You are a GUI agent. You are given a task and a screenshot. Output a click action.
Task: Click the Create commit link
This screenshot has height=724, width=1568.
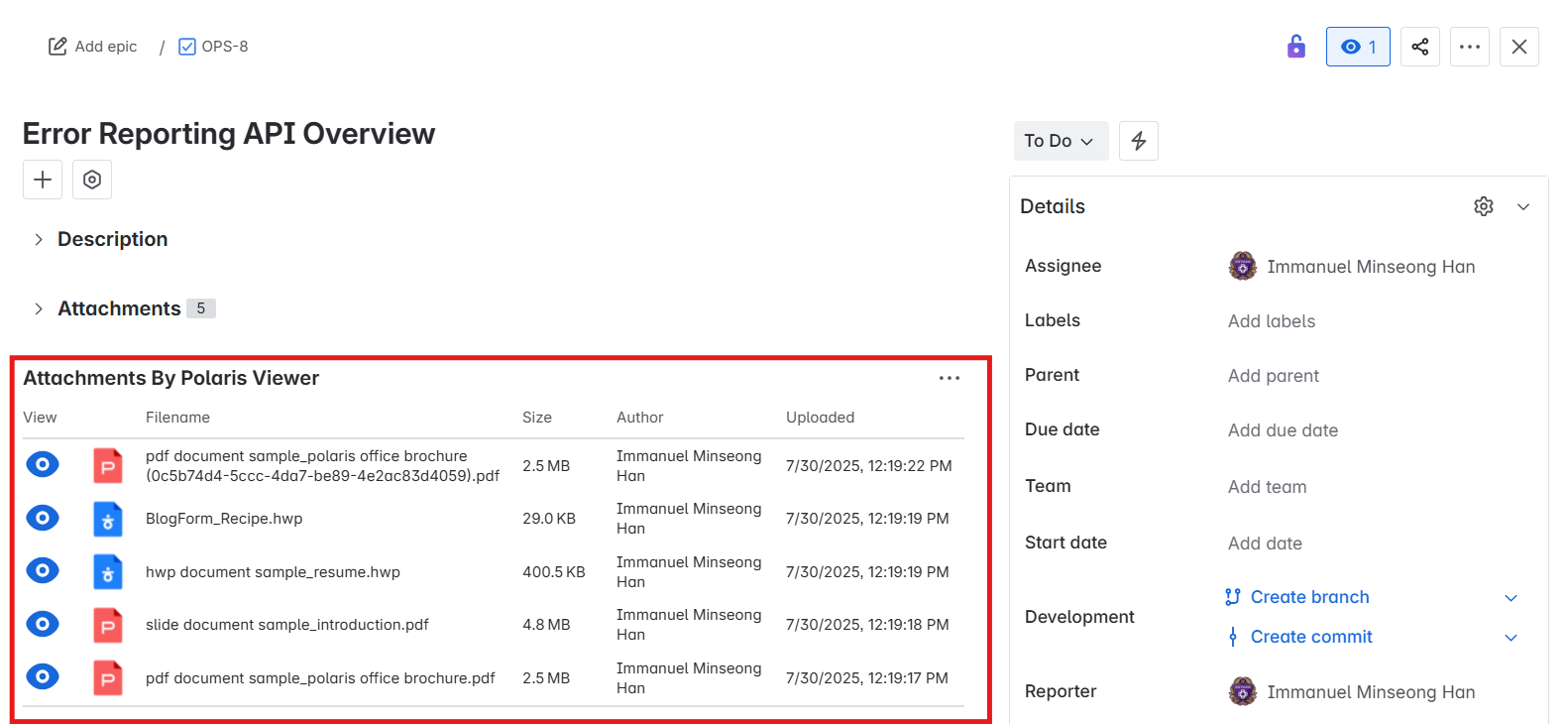1311,637
